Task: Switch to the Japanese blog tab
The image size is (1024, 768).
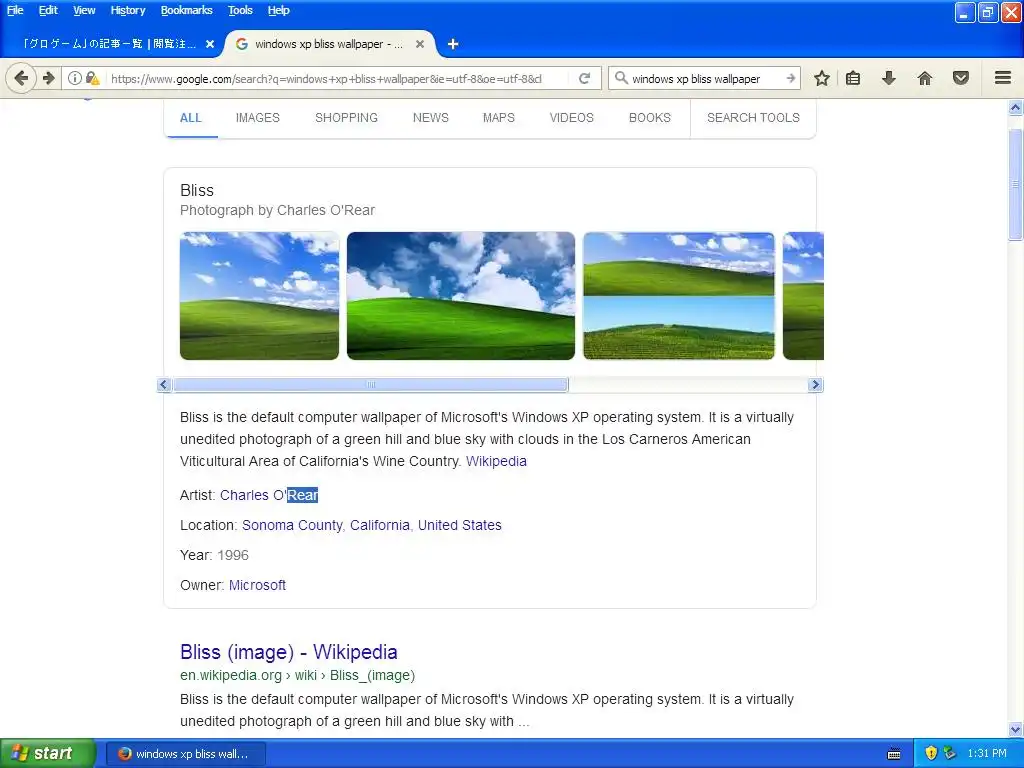Action: tap(111, 44)
